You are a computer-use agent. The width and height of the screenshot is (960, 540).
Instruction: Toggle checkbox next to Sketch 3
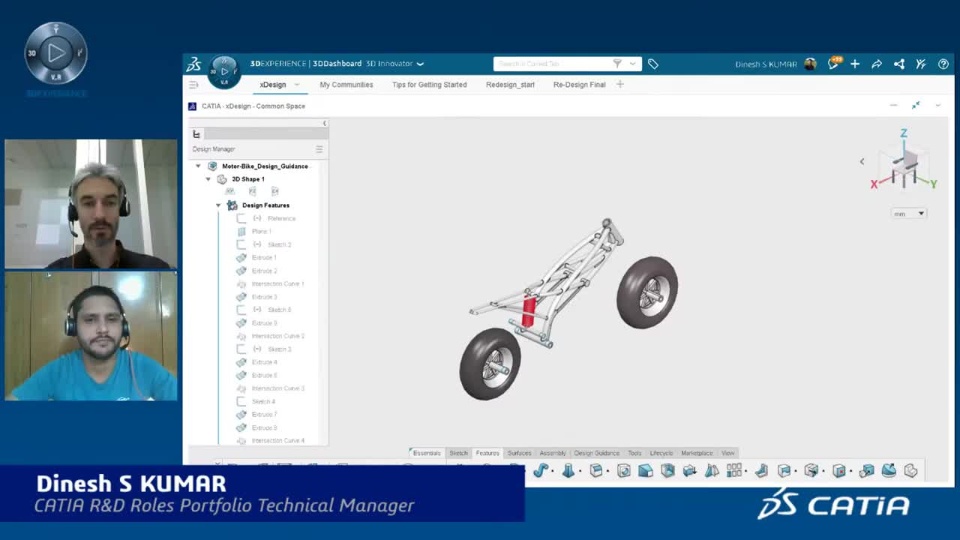coord(241,349)
